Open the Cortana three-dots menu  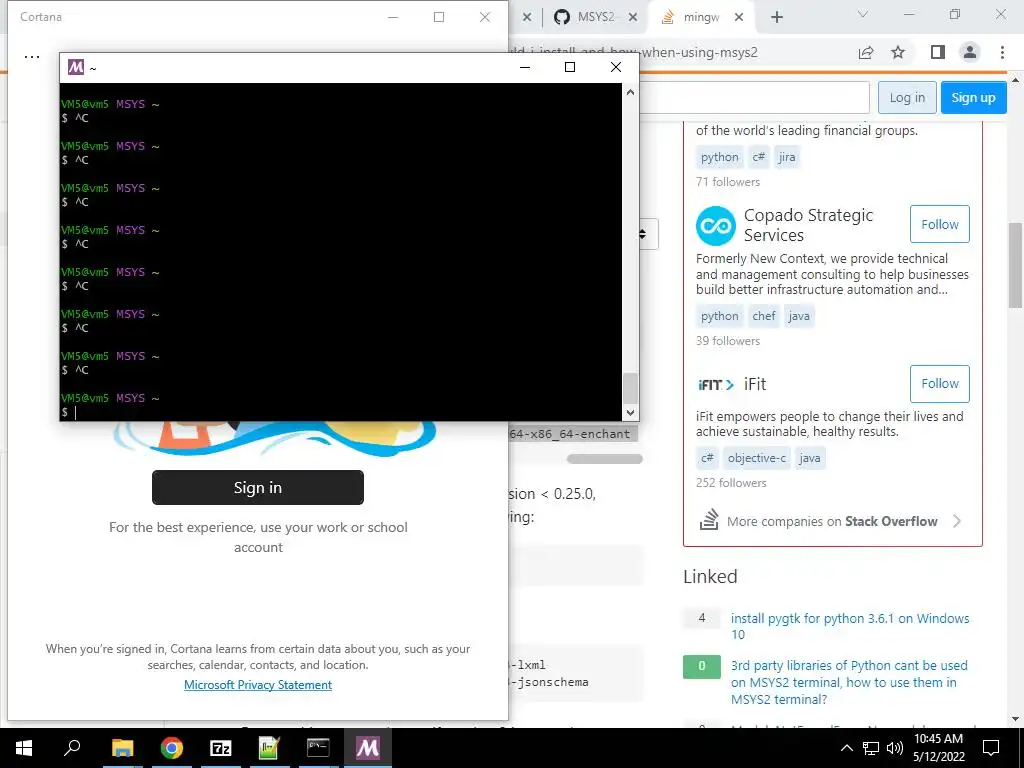click(x=31, y=57)
